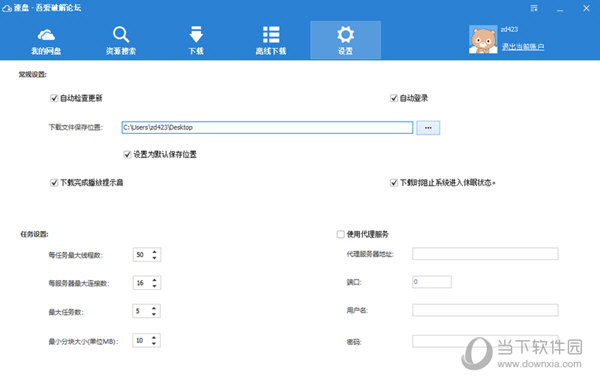Open the title bar menu icon
The image size is (600, 386).
pos(534,8)
